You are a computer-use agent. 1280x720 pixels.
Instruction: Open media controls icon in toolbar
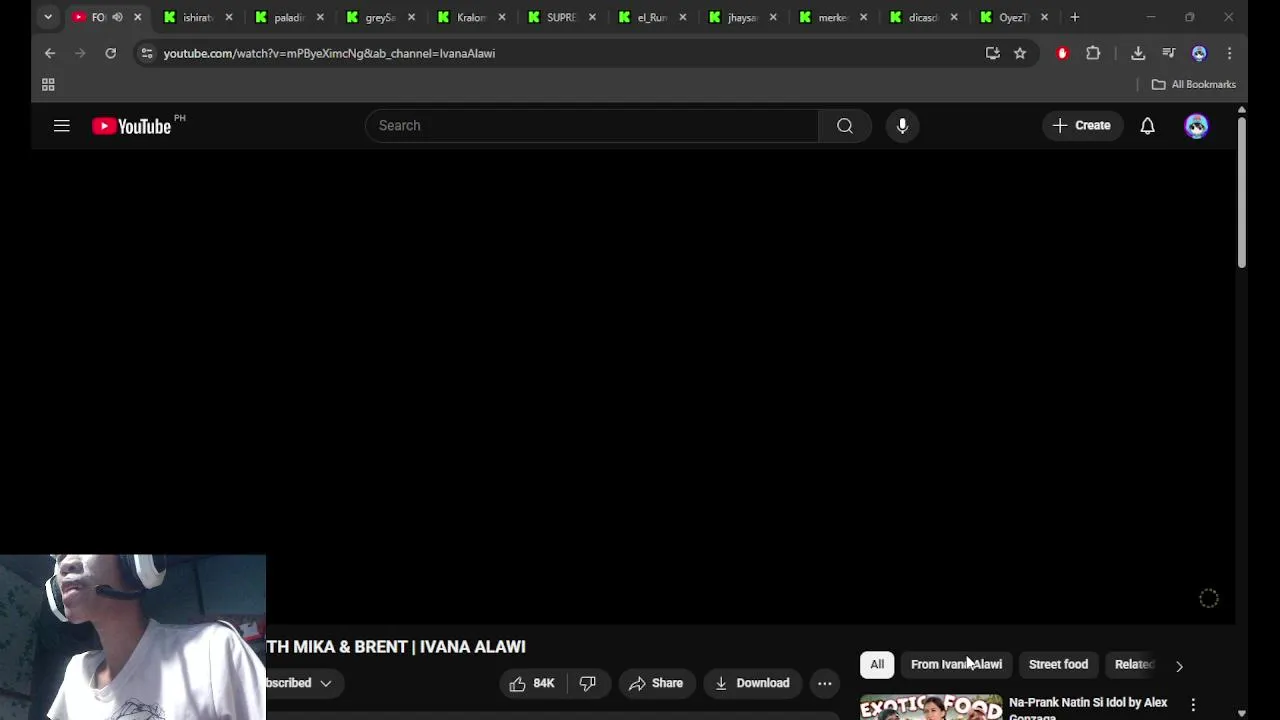[1168, 53]
